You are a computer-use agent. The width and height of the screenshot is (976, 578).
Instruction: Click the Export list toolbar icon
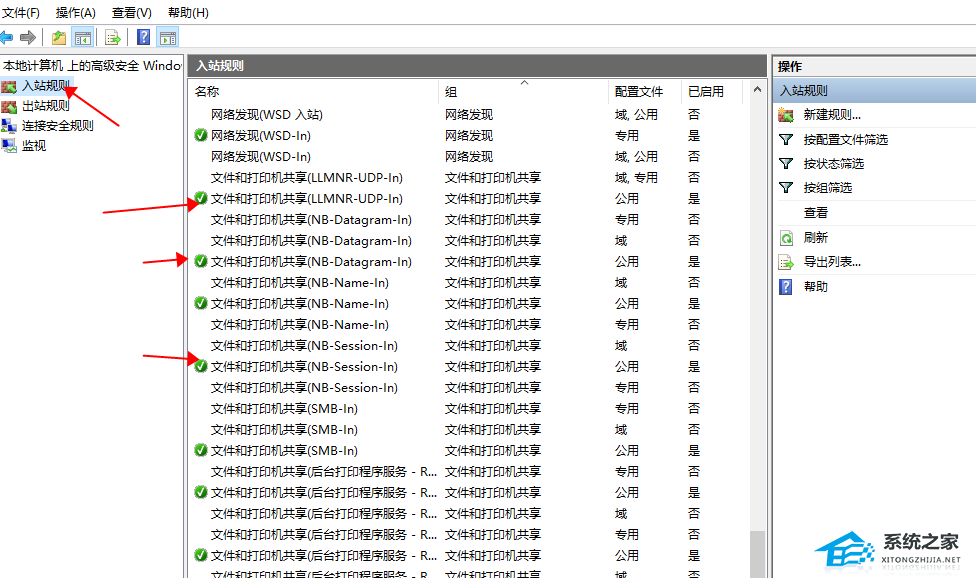(113, 38)
